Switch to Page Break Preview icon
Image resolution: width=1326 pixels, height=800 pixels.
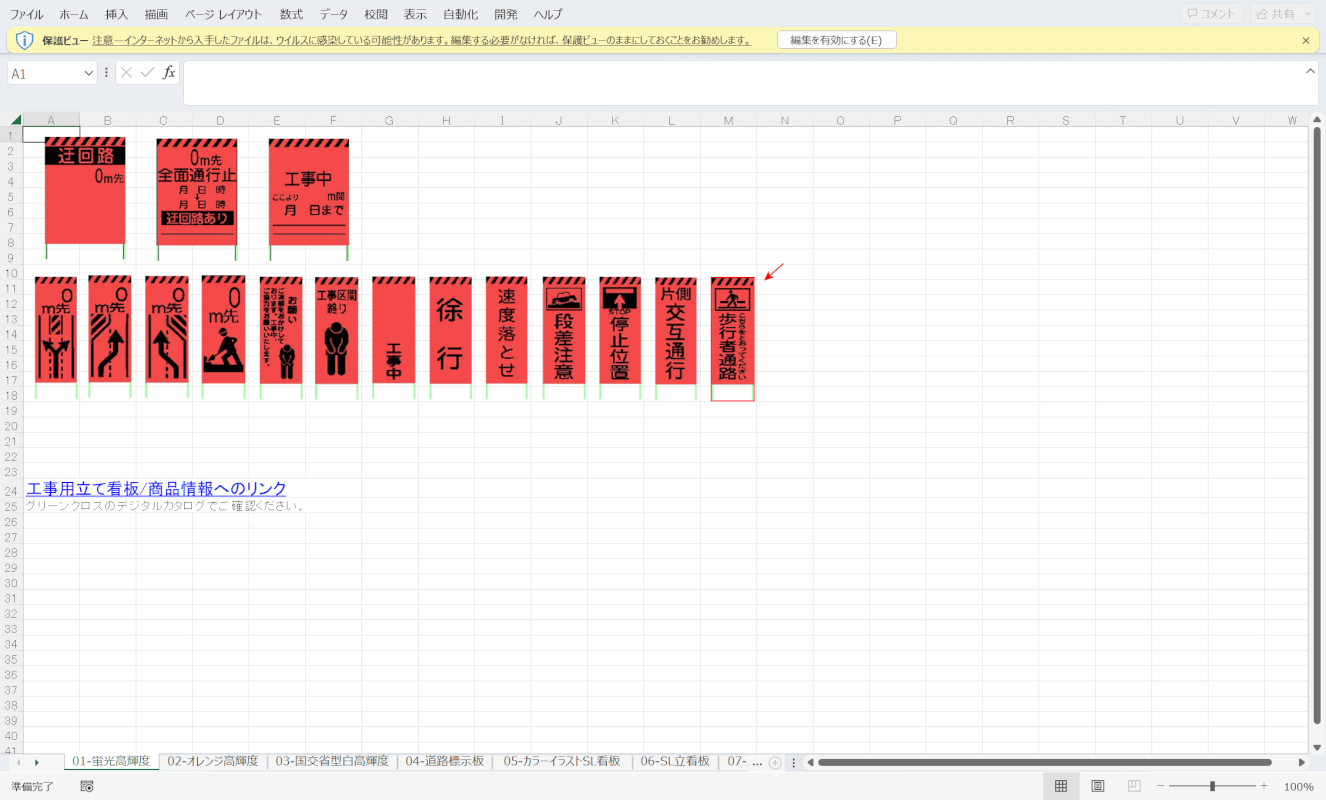pyautogui.click(x=1134, y=787)
